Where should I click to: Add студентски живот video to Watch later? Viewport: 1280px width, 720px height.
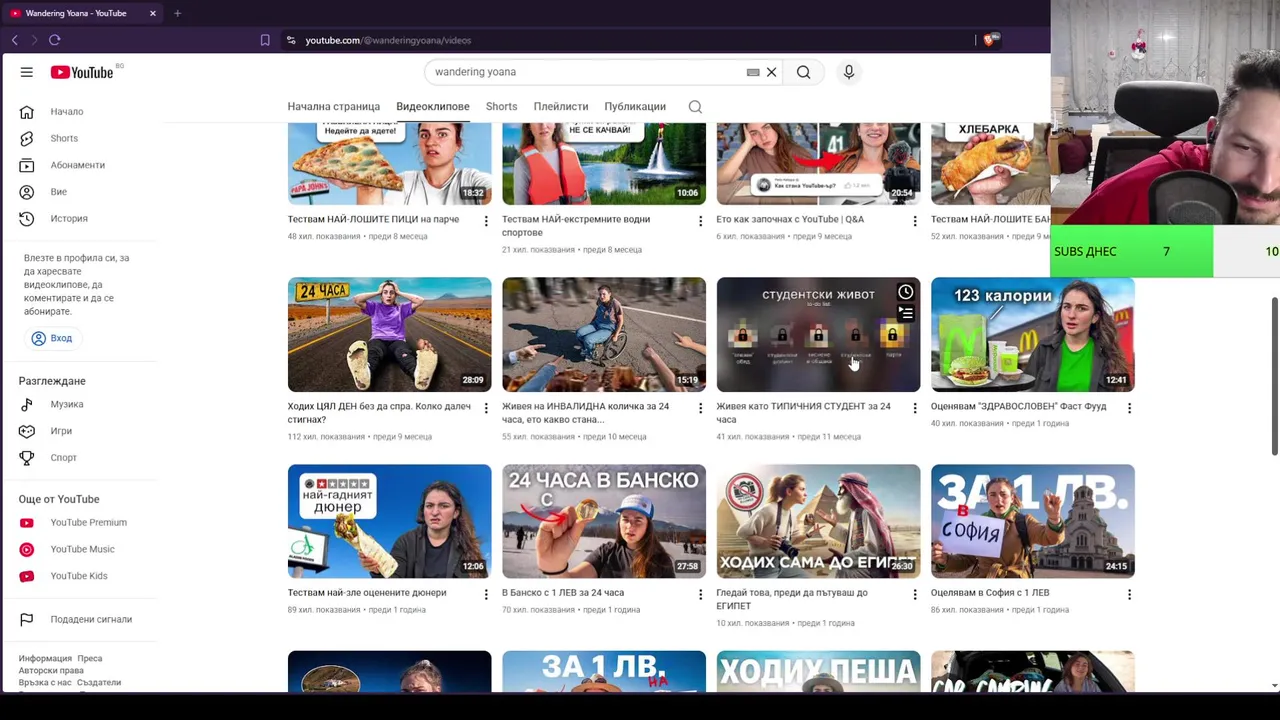click(905, 292)
